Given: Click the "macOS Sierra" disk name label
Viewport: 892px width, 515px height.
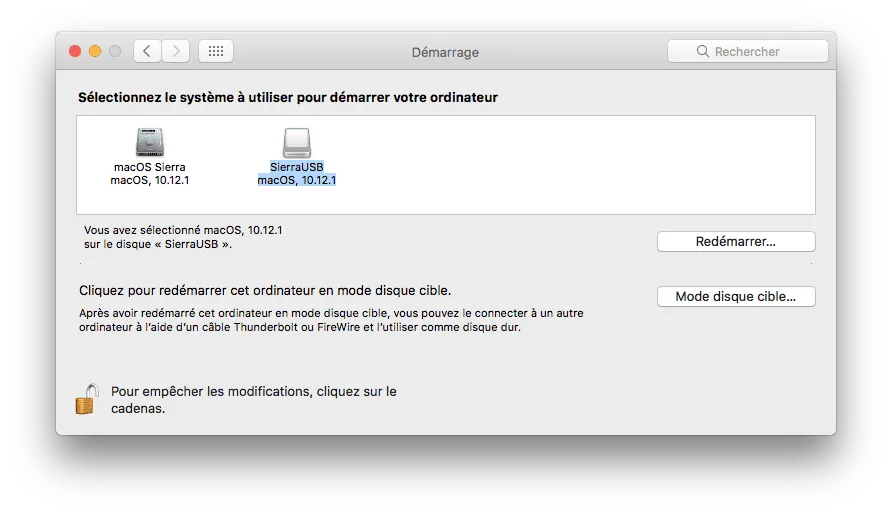Looking at the screenshot, I should [150, 167].
